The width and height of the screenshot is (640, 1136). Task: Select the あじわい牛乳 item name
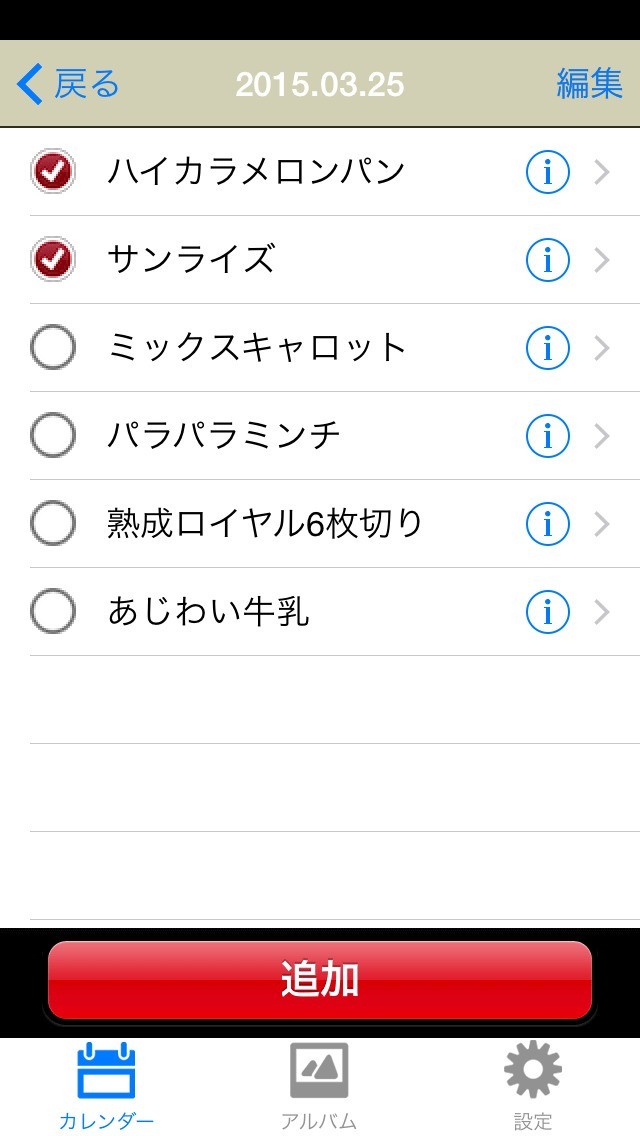(209, 612)
